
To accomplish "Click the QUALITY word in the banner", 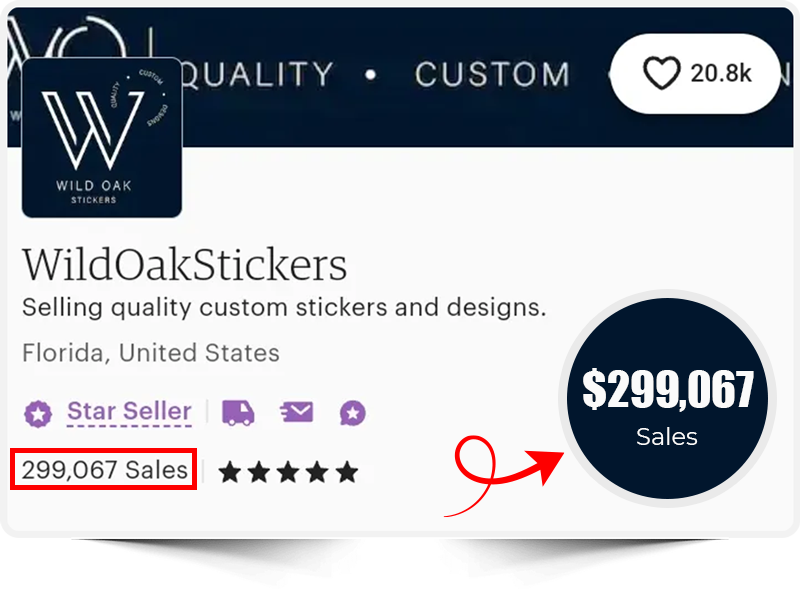I will [257, 75].
